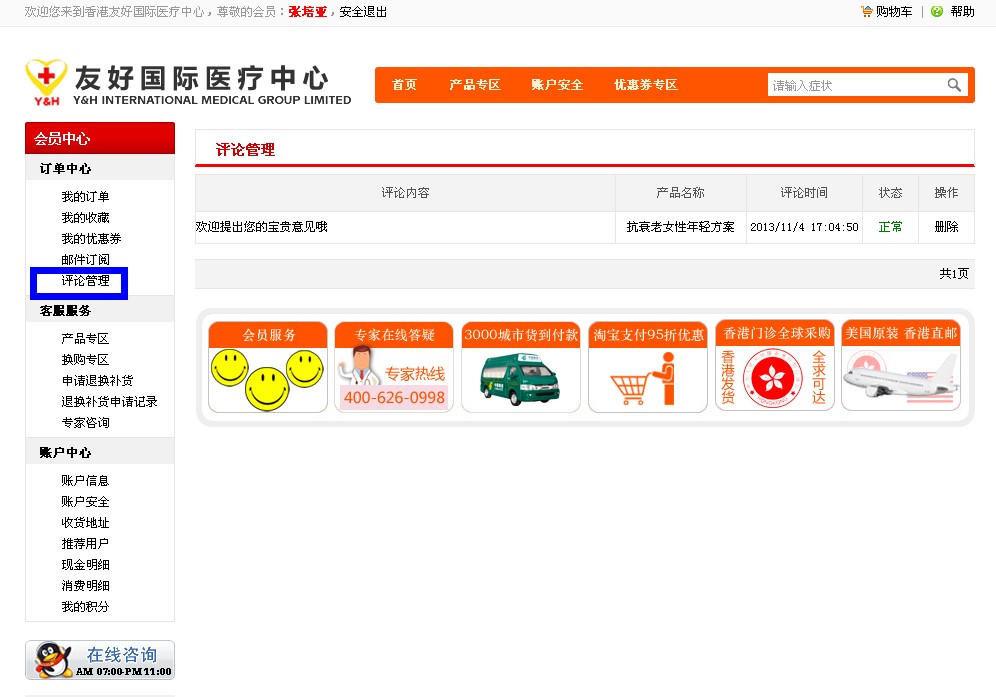Open the coupon zone (优惠券专区) tab
Viewport: 996px width, 697px height.
(646, 85)
